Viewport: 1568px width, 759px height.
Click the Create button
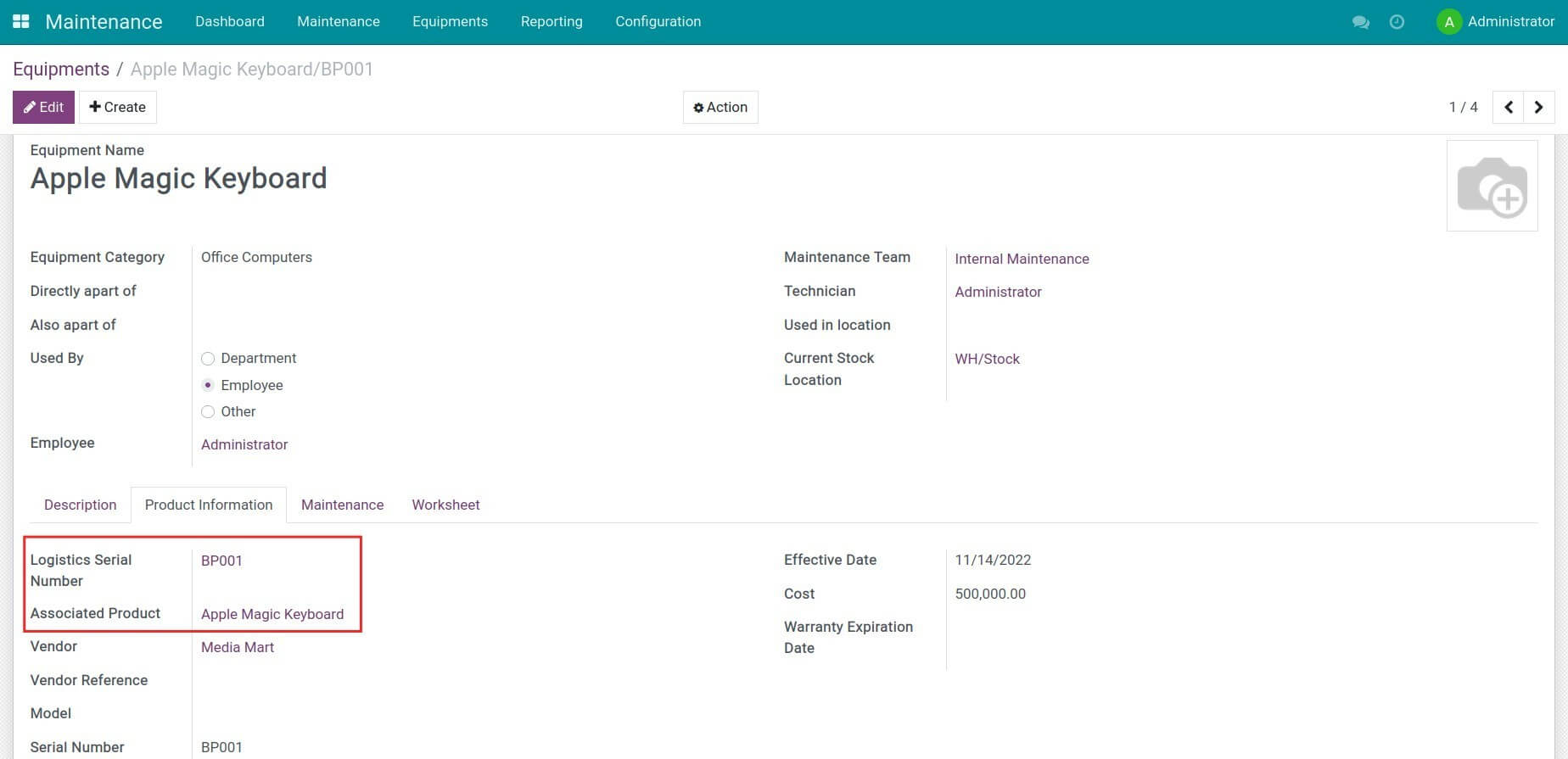(118, 108)
